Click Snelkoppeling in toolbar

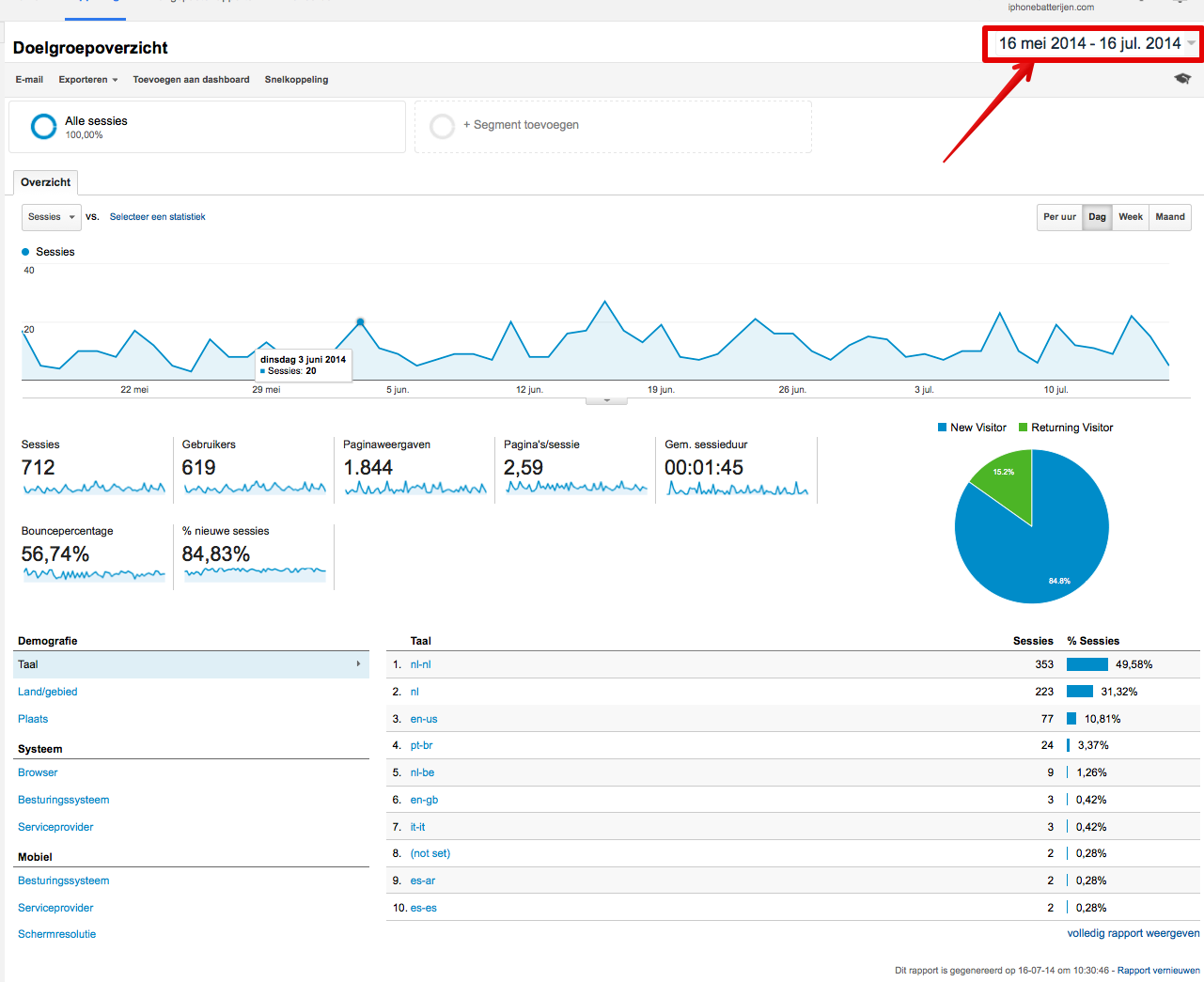coord(296,80)
